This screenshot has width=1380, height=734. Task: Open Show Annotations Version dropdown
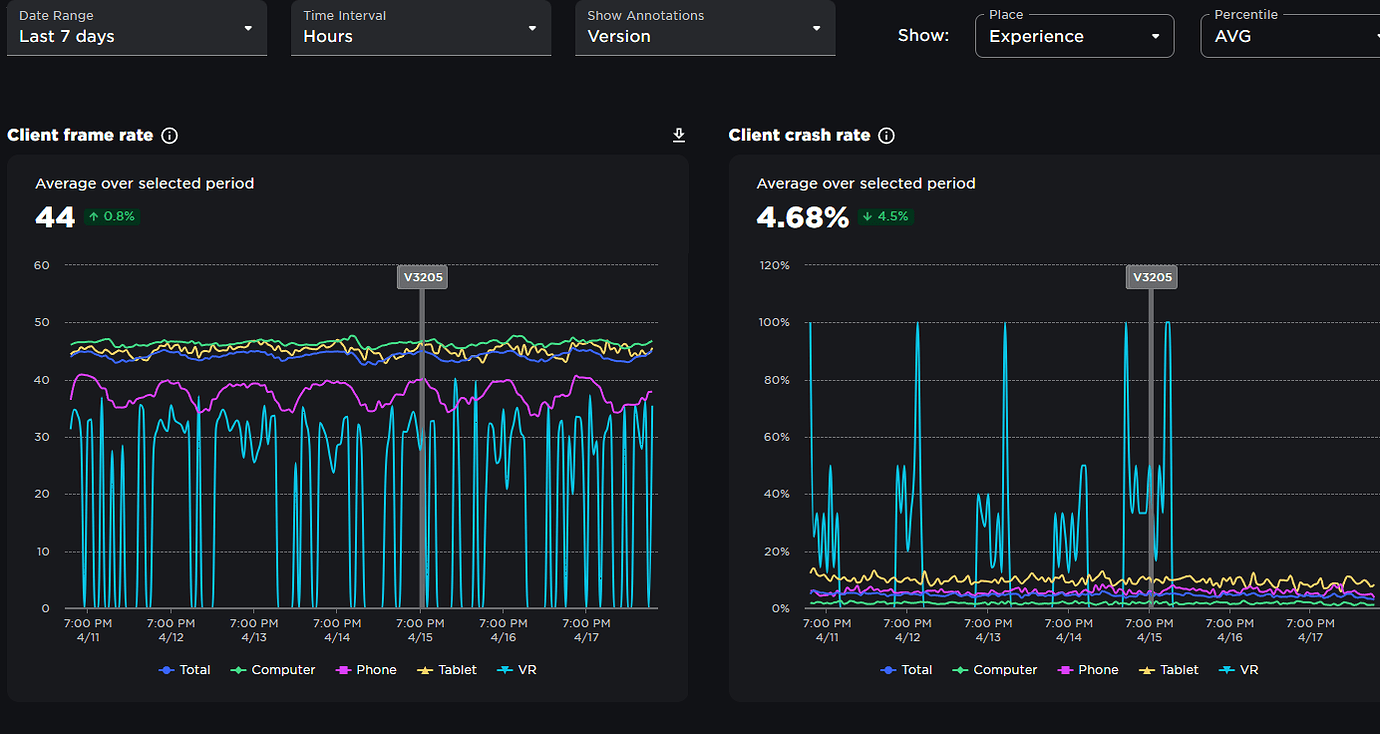pyautogui.click(x=705, y=28)
